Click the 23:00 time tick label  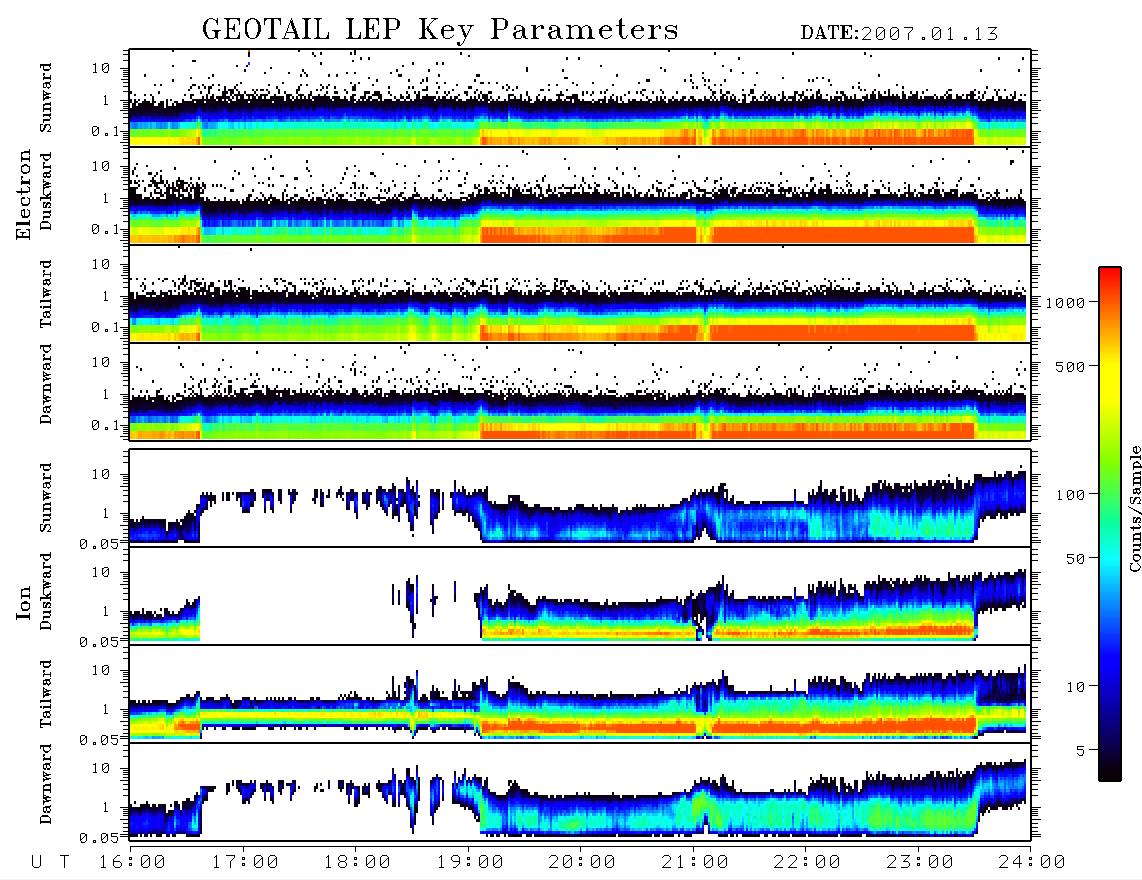[920, 862]
